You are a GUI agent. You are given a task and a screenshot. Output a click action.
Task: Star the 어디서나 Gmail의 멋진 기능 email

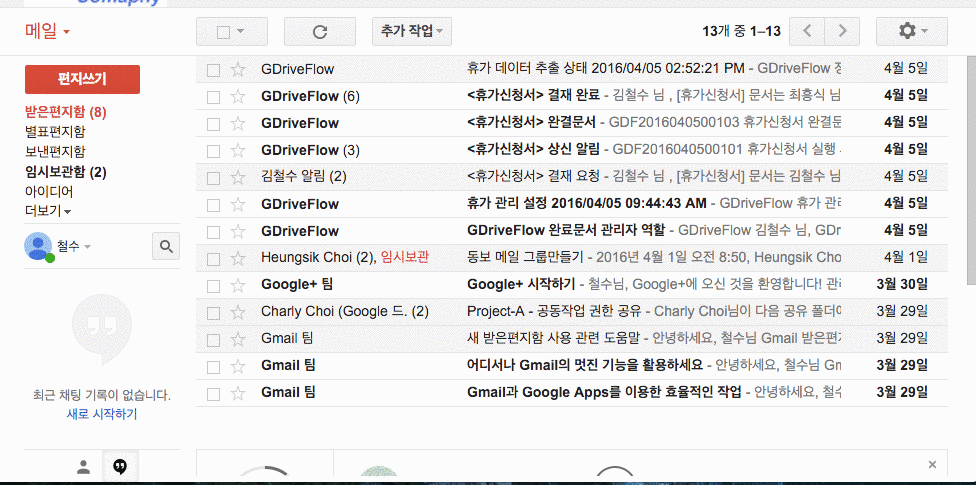[237, 366]
